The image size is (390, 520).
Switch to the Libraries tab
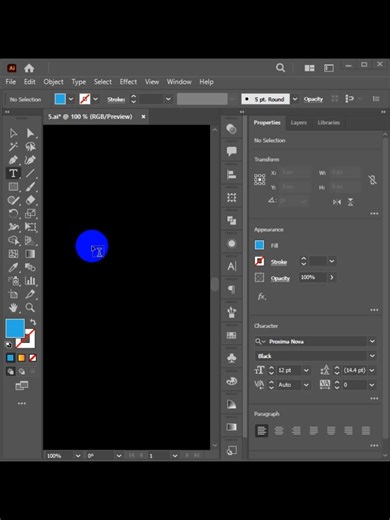pyautogui.click(x=329, y=123)
